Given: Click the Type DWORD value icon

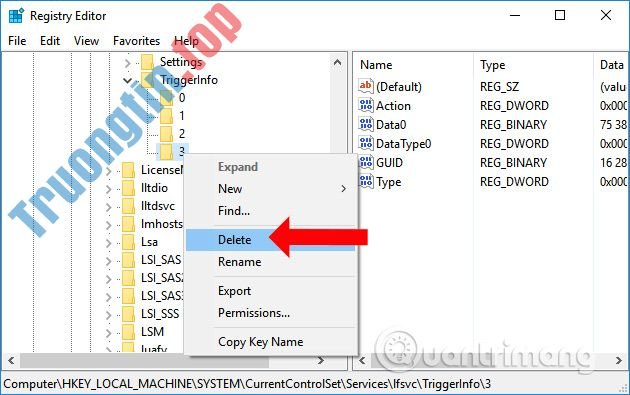Looking at the screenshot, I should pos(366,181).
